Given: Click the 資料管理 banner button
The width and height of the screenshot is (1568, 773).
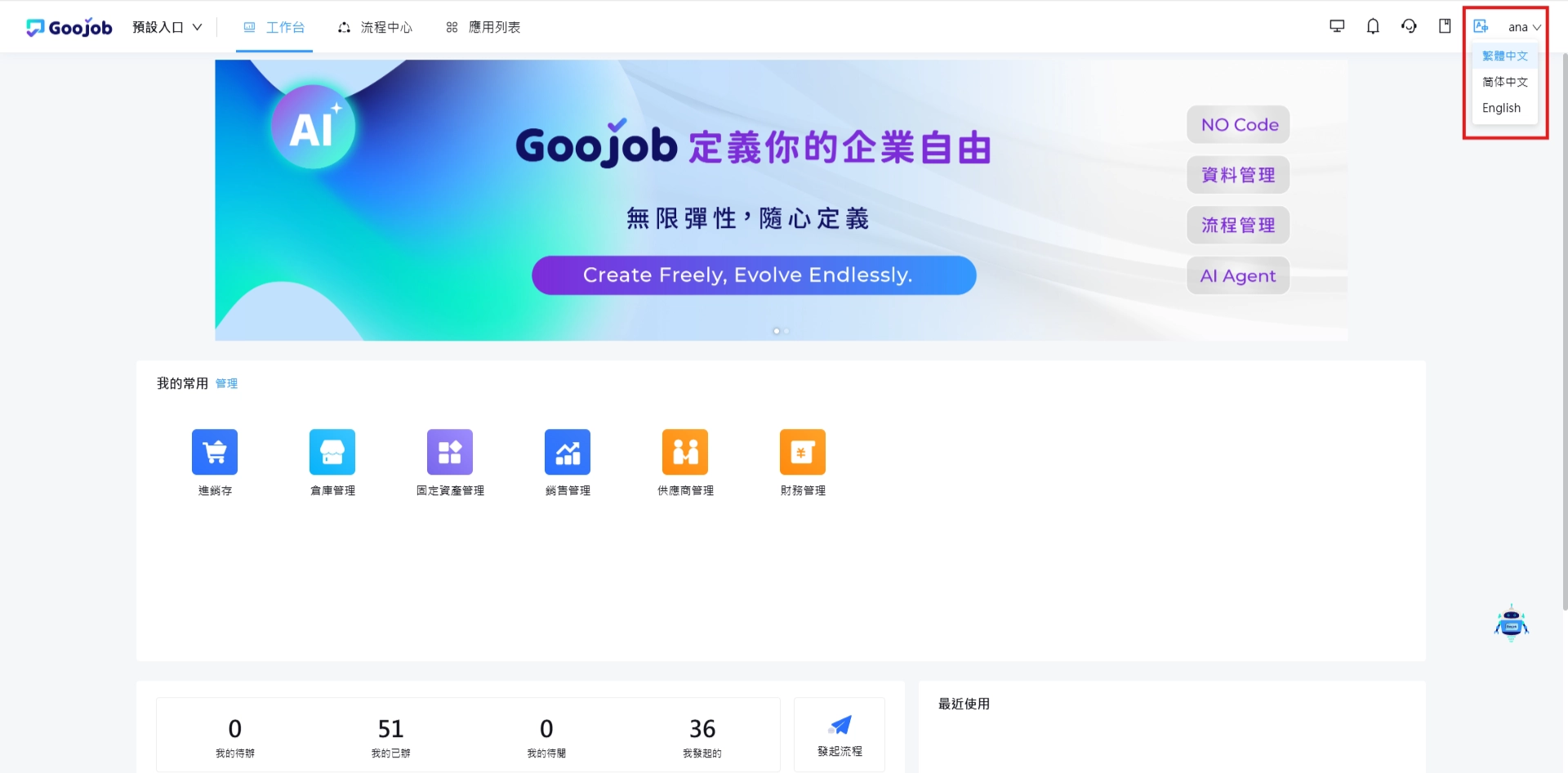Looking at the screenshot, I should click(x=1239, y=175).
